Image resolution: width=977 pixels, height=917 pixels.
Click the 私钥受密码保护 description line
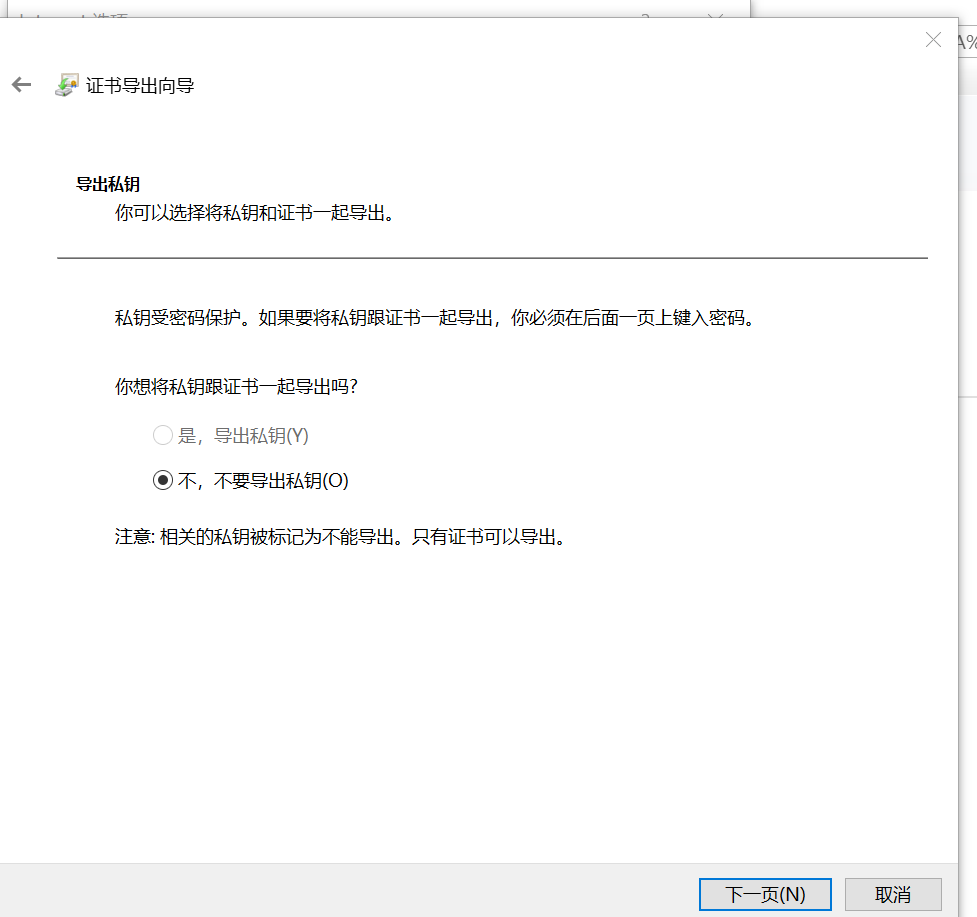(432, 319)
